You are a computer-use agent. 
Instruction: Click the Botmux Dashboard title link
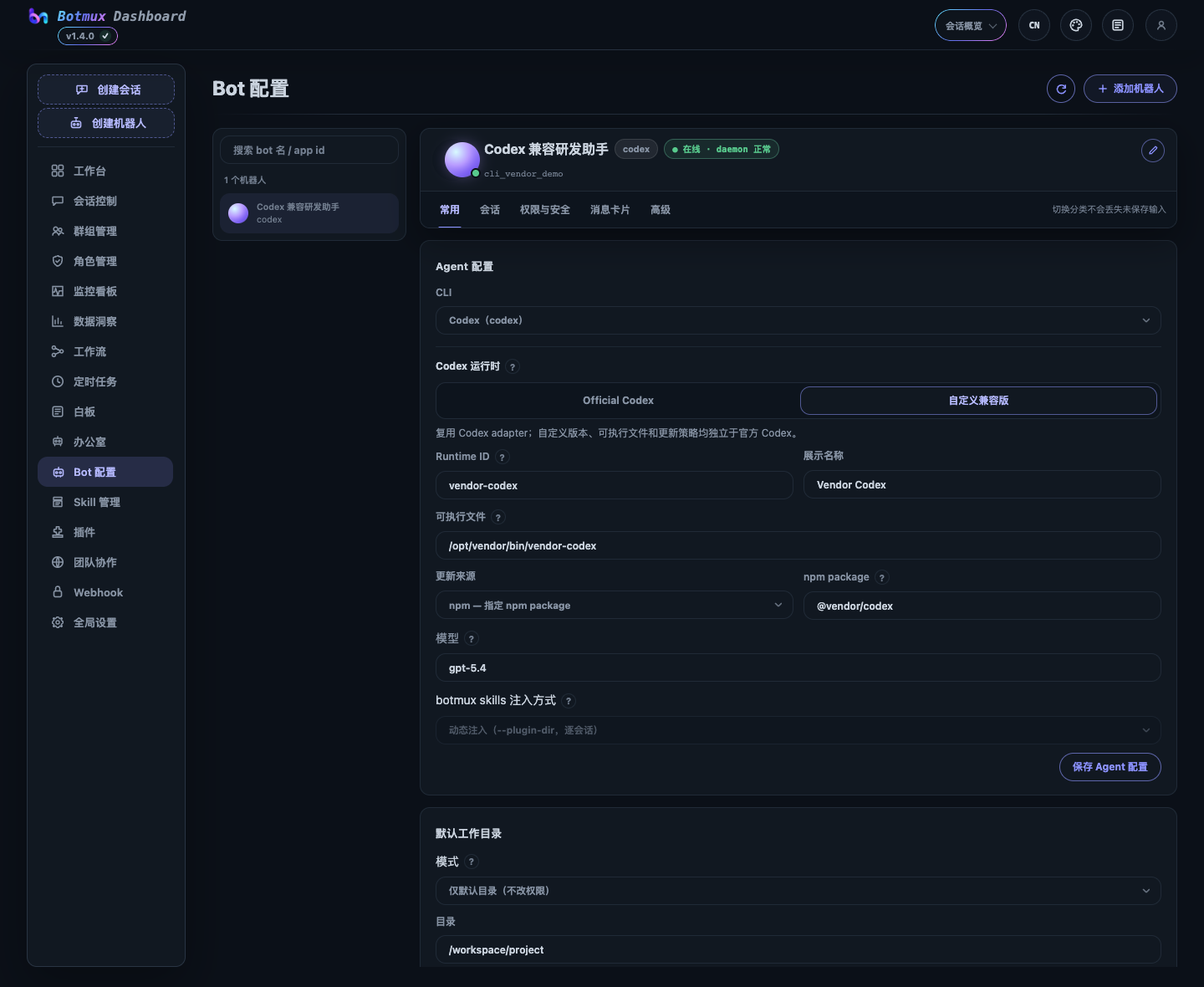[122, 16]
